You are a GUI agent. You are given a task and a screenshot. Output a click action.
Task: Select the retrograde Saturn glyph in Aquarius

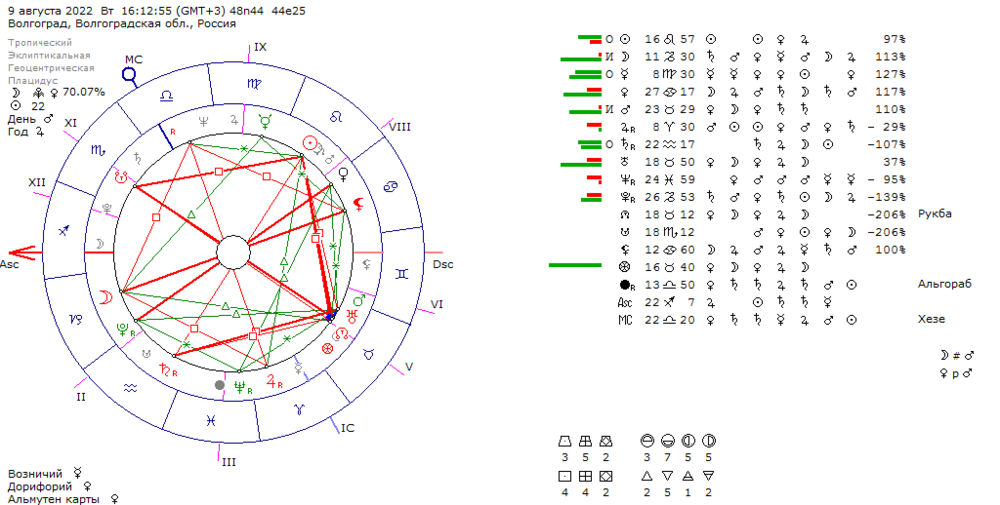coord(167,370)
